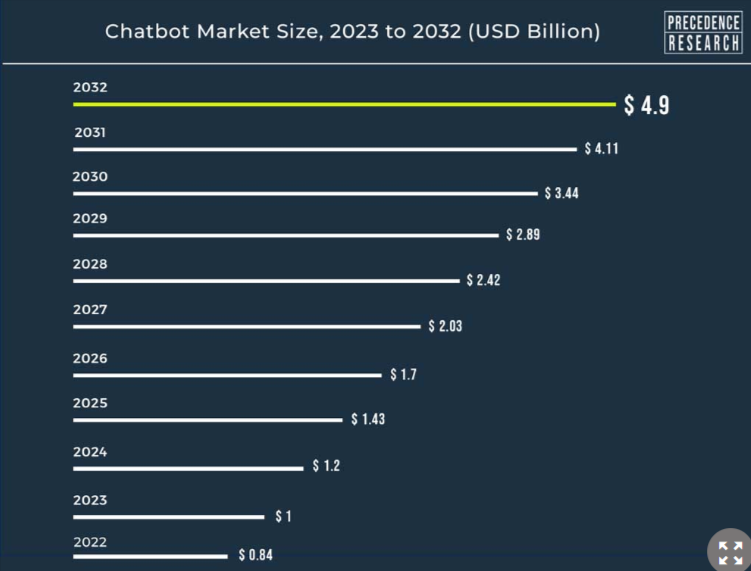Screen dimensions: 751x571
Task: Select the 2027 year label
Action: pyautogui.click(x=90, y=310)
